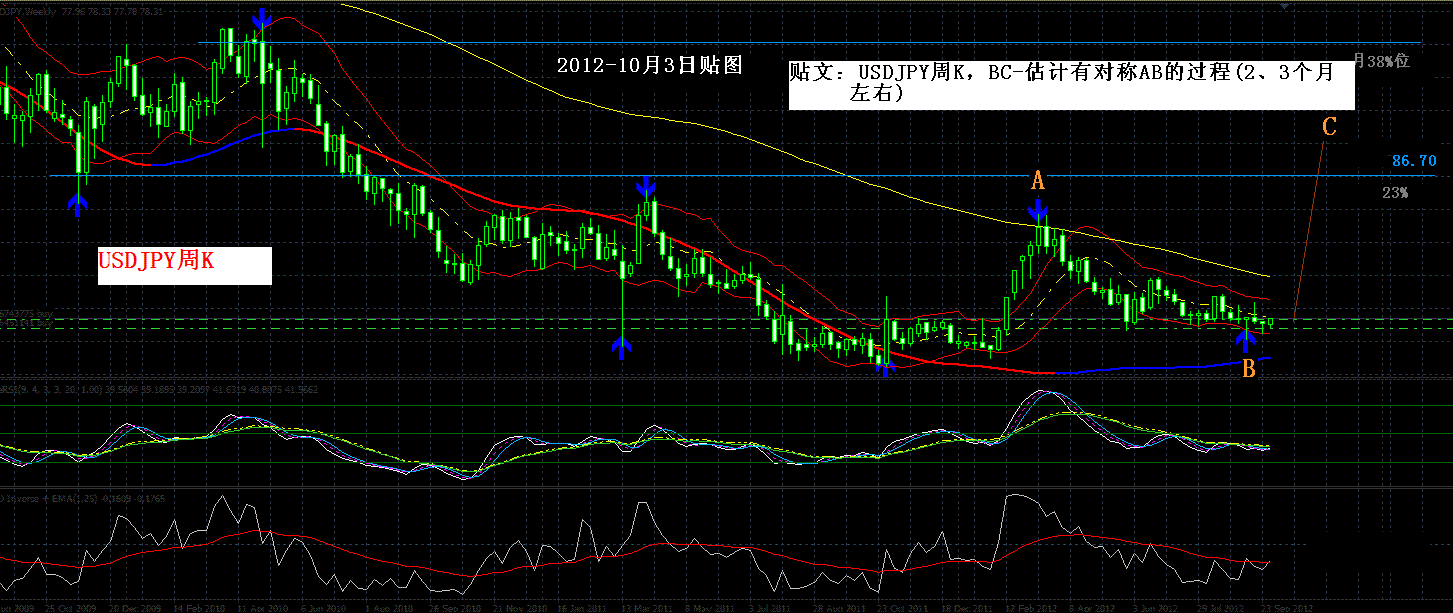The image size is (1453, 613).
Task: Select the orange point A label
Action: coord(1038,181)
